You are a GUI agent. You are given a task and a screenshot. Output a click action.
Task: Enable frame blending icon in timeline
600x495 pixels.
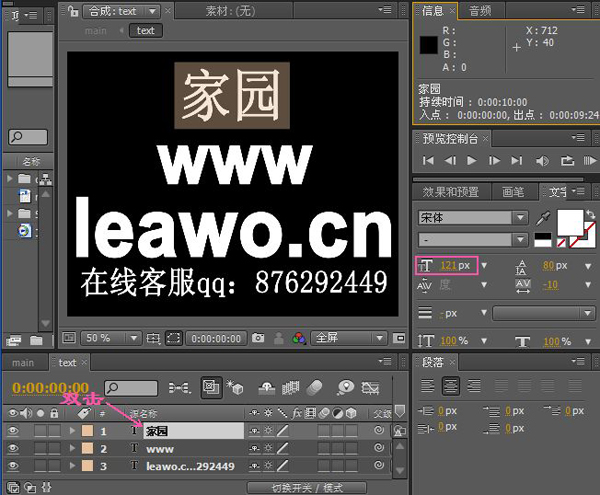point(290,388)
